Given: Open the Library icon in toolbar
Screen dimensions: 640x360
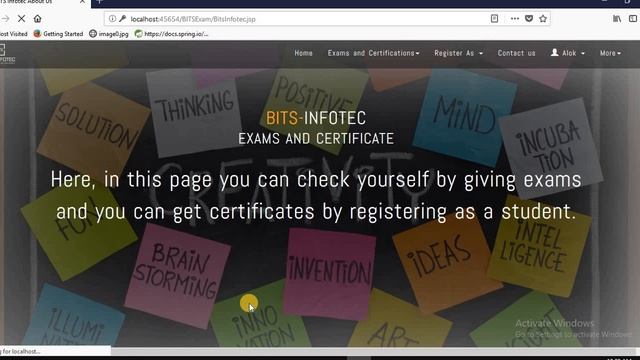Looking at the screenshot, I should [617, 19].
